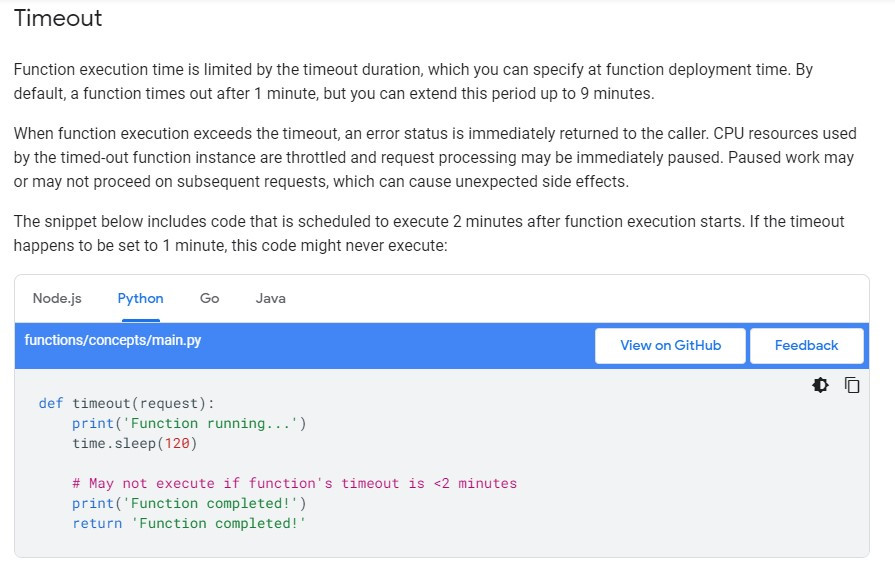The height and width of the screenshot is (565, 895).
Task: Send Feedback on the code sample
Action: point(806,345)
